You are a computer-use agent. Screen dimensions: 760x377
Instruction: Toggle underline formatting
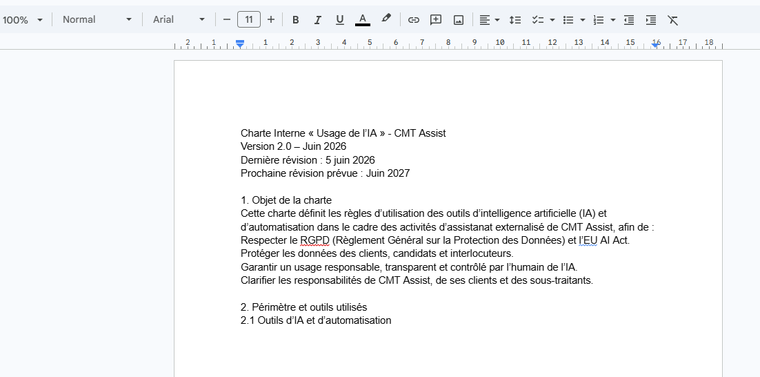click(x=340, y=20)
